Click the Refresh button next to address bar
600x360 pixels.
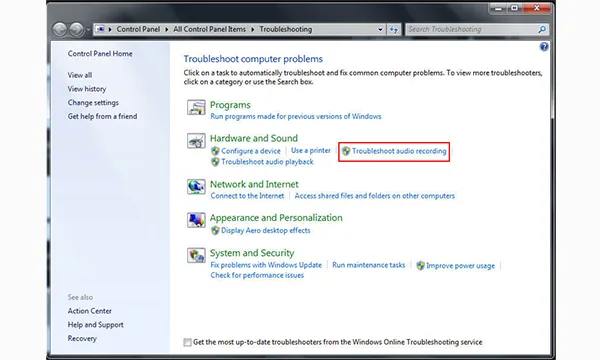[x=394, y=29]
